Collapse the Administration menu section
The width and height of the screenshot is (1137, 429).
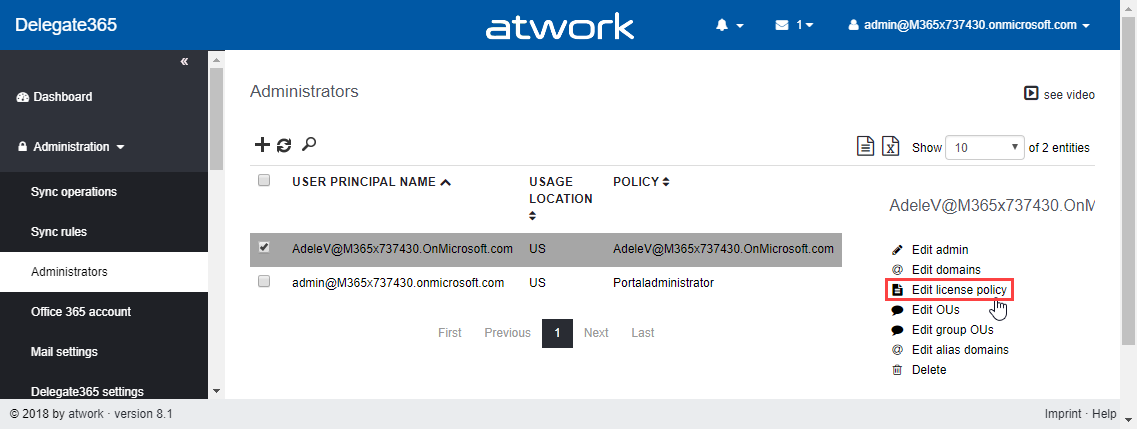71,146
